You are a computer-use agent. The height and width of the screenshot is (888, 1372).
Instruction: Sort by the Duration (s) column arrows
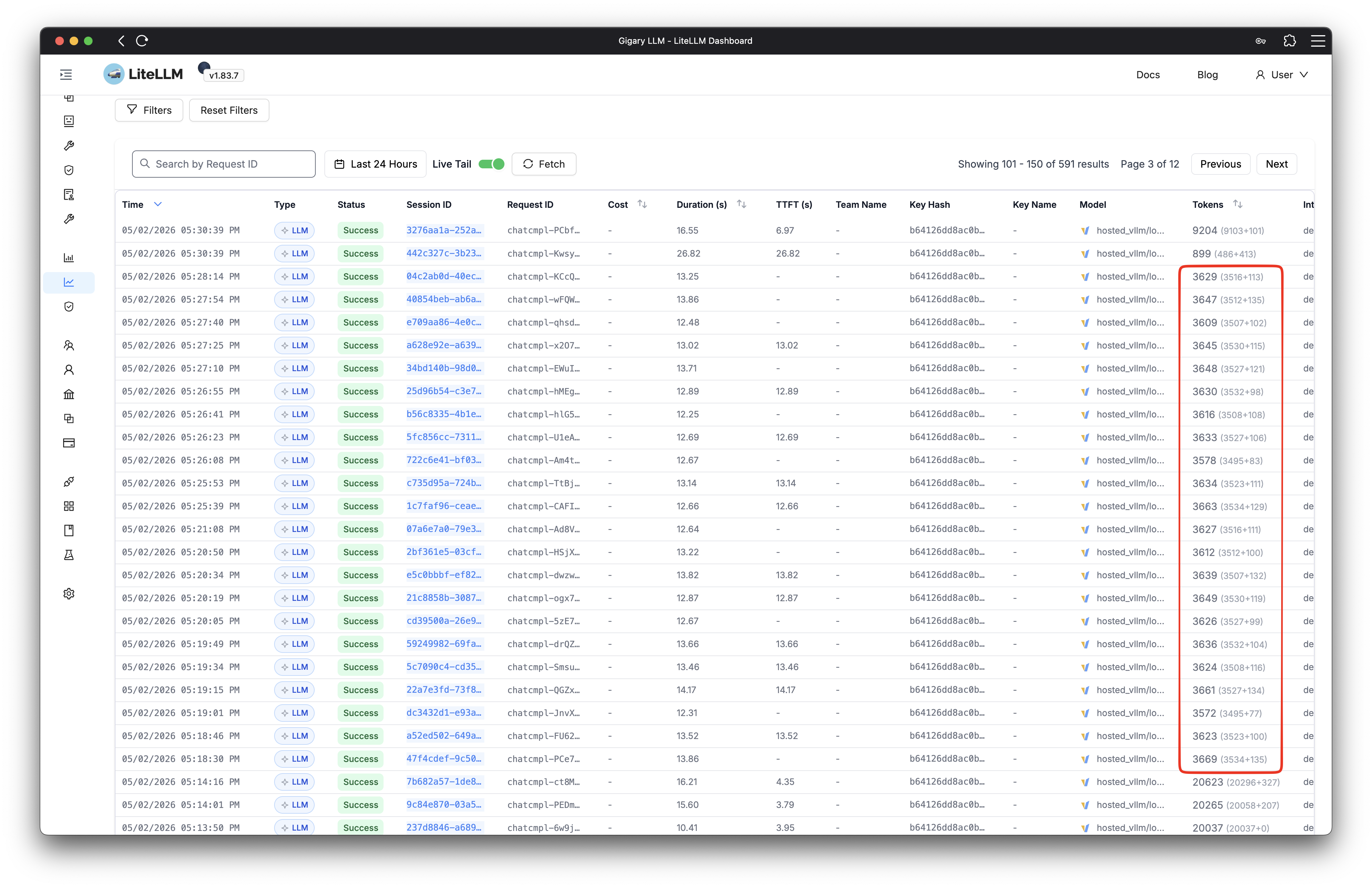(741, 204)
